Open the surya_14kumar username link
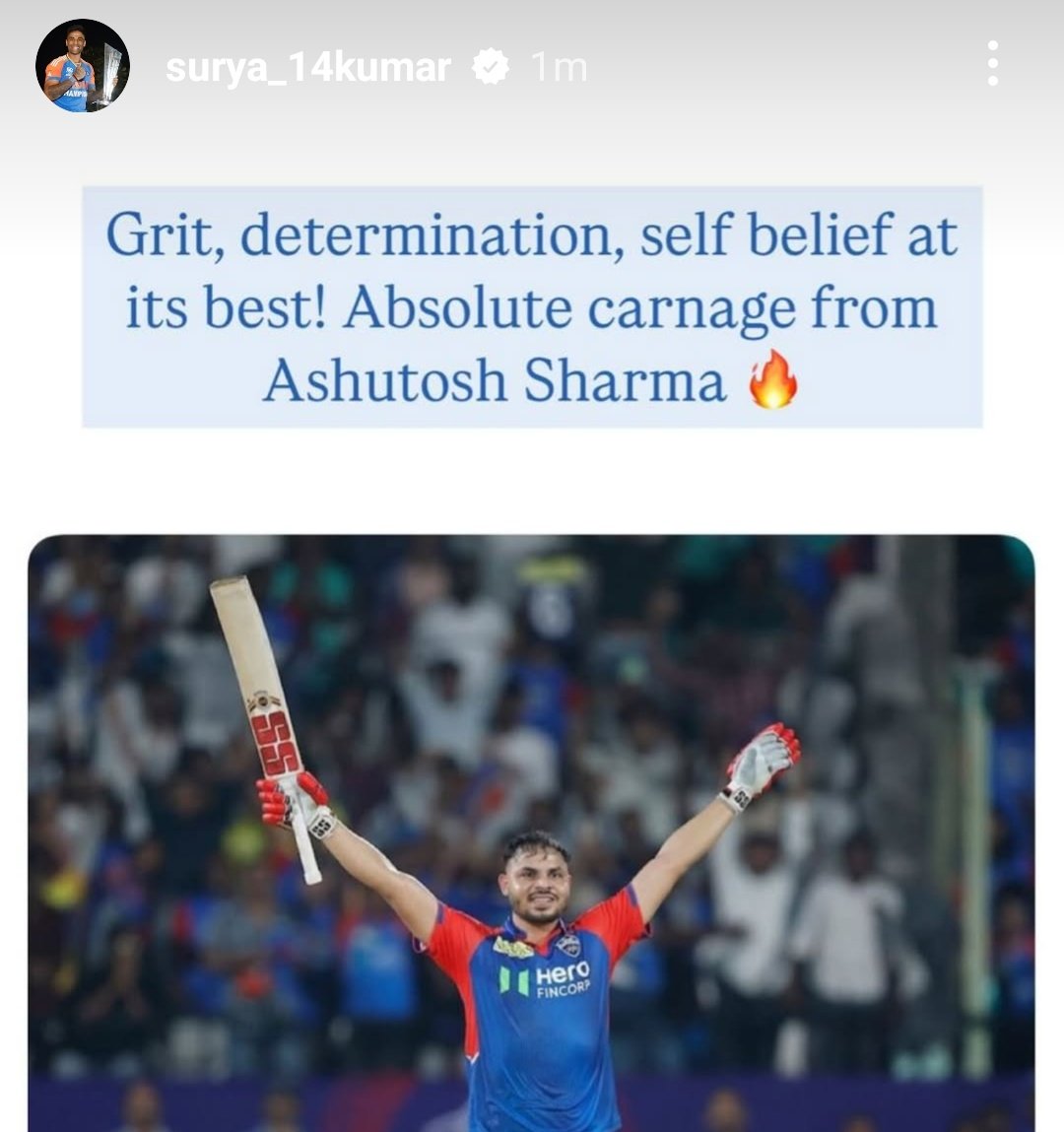Image resolution: width=1064 pixels, height=1132 pixels. [x=308, y=68]
